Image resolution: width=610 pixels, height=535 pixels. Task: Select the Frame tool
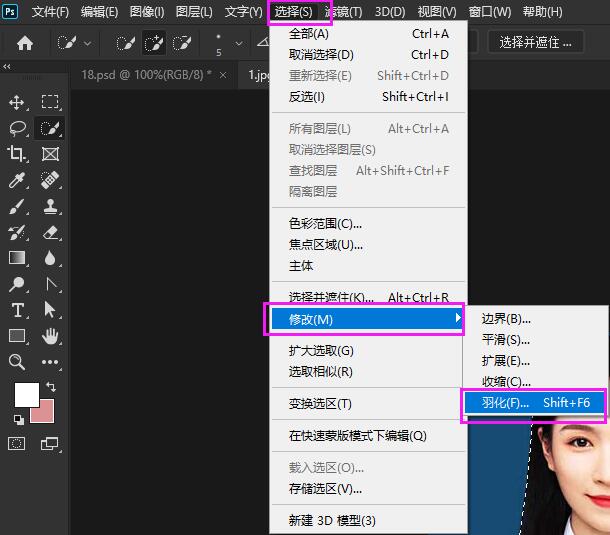pyautogui.click(x=50, y=154)
